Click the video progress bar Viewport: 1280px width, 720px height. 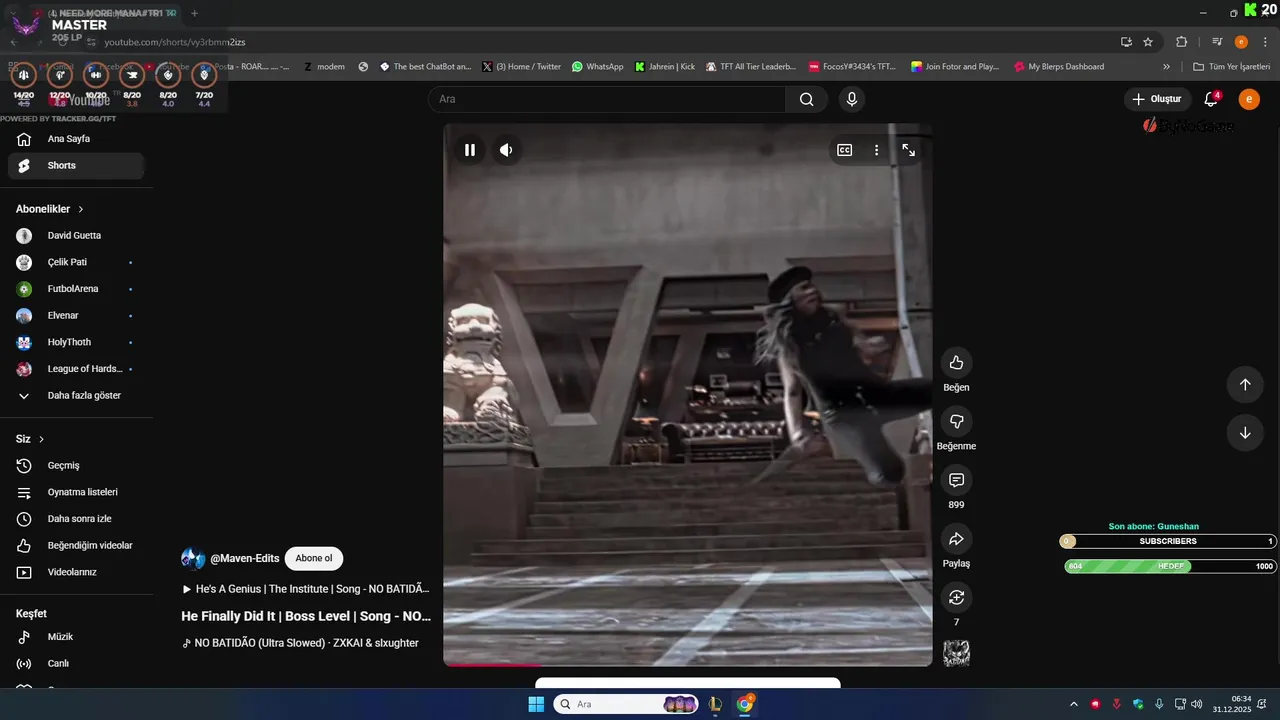pyautogui.click(x=688, y=664)
